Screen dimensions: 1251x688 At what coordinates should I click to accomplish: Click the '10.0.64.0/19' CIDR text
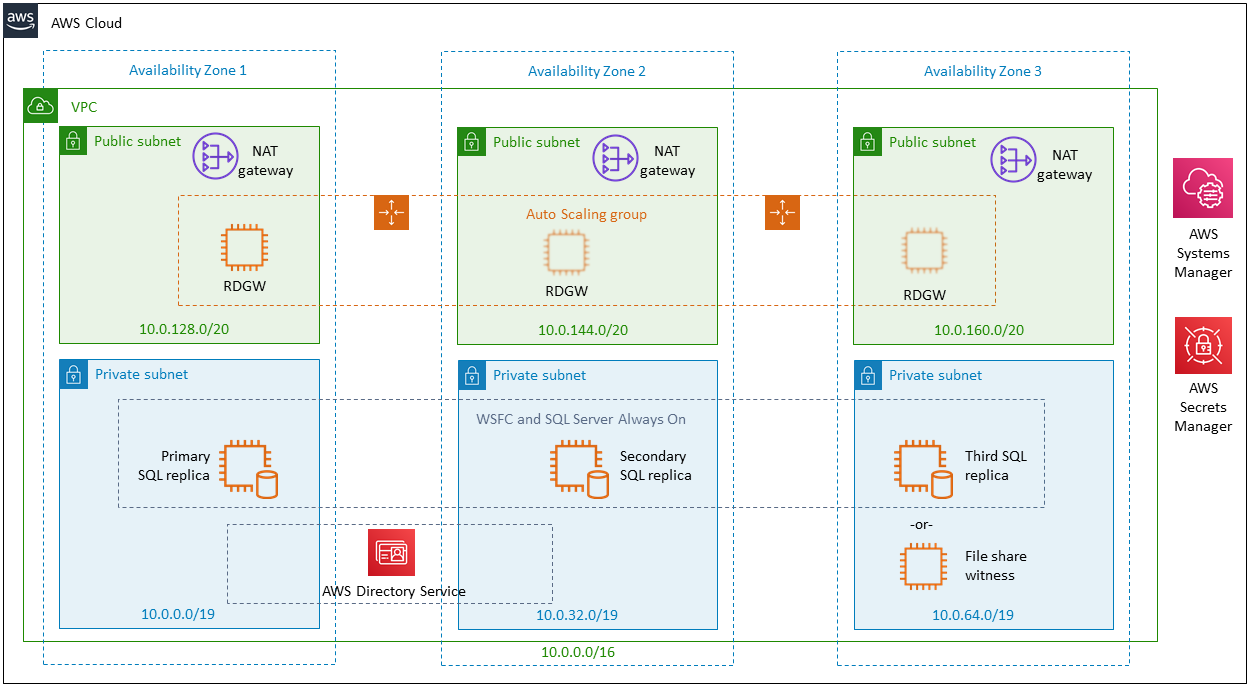[x=973, y=615]
